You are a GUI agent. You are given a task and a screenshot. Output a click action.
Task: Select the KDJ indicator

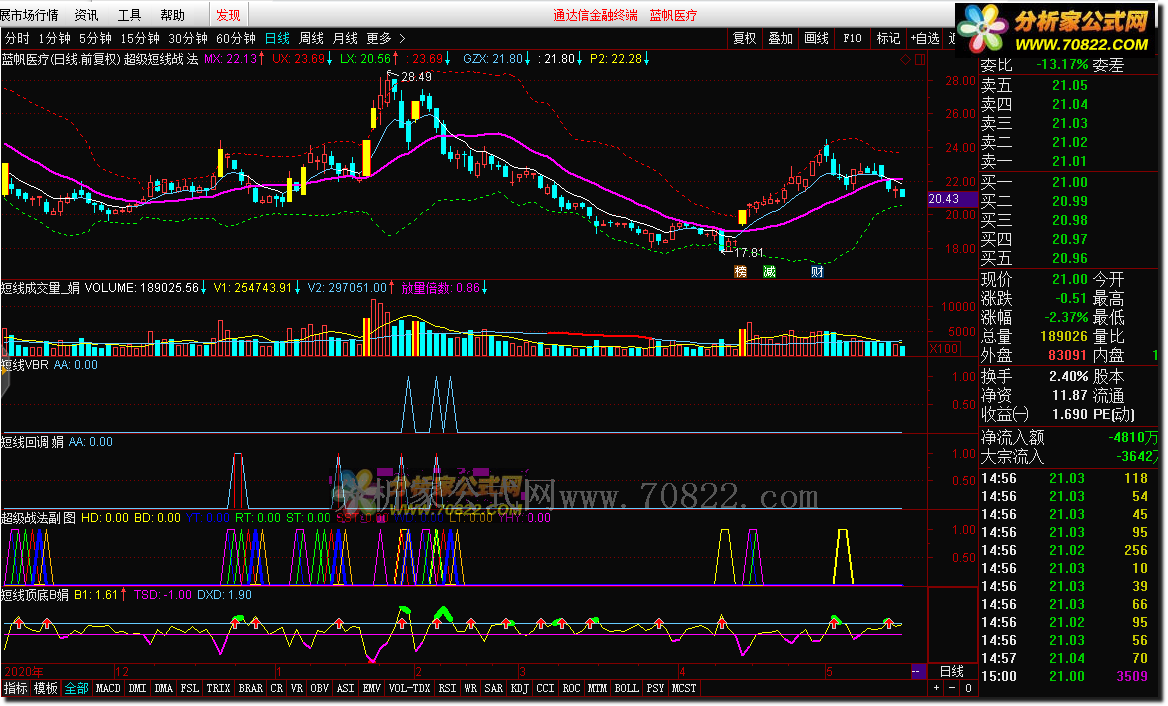coord(519,688)
